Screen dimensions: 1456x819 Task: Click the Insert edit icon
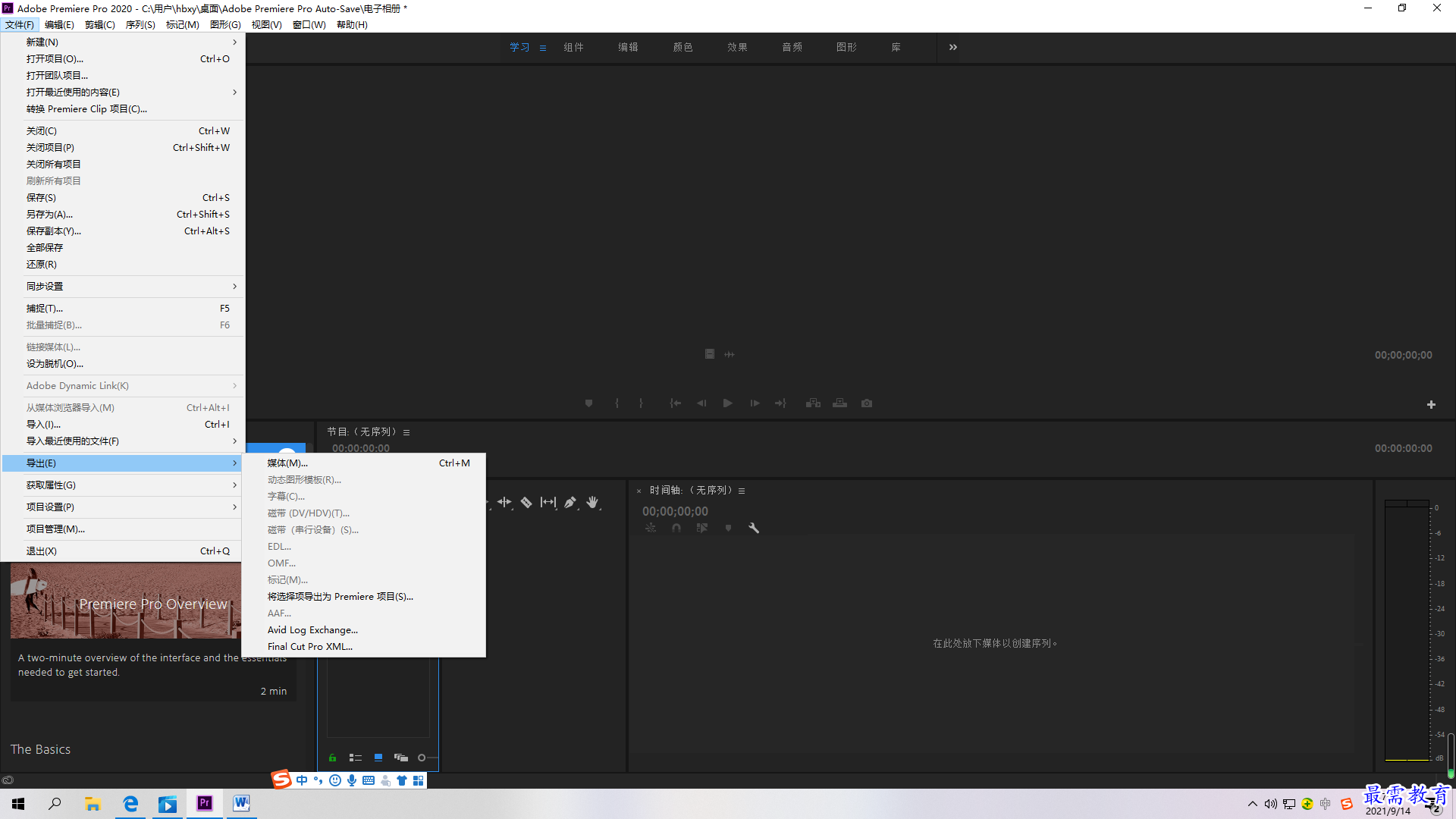click(813, 403)
